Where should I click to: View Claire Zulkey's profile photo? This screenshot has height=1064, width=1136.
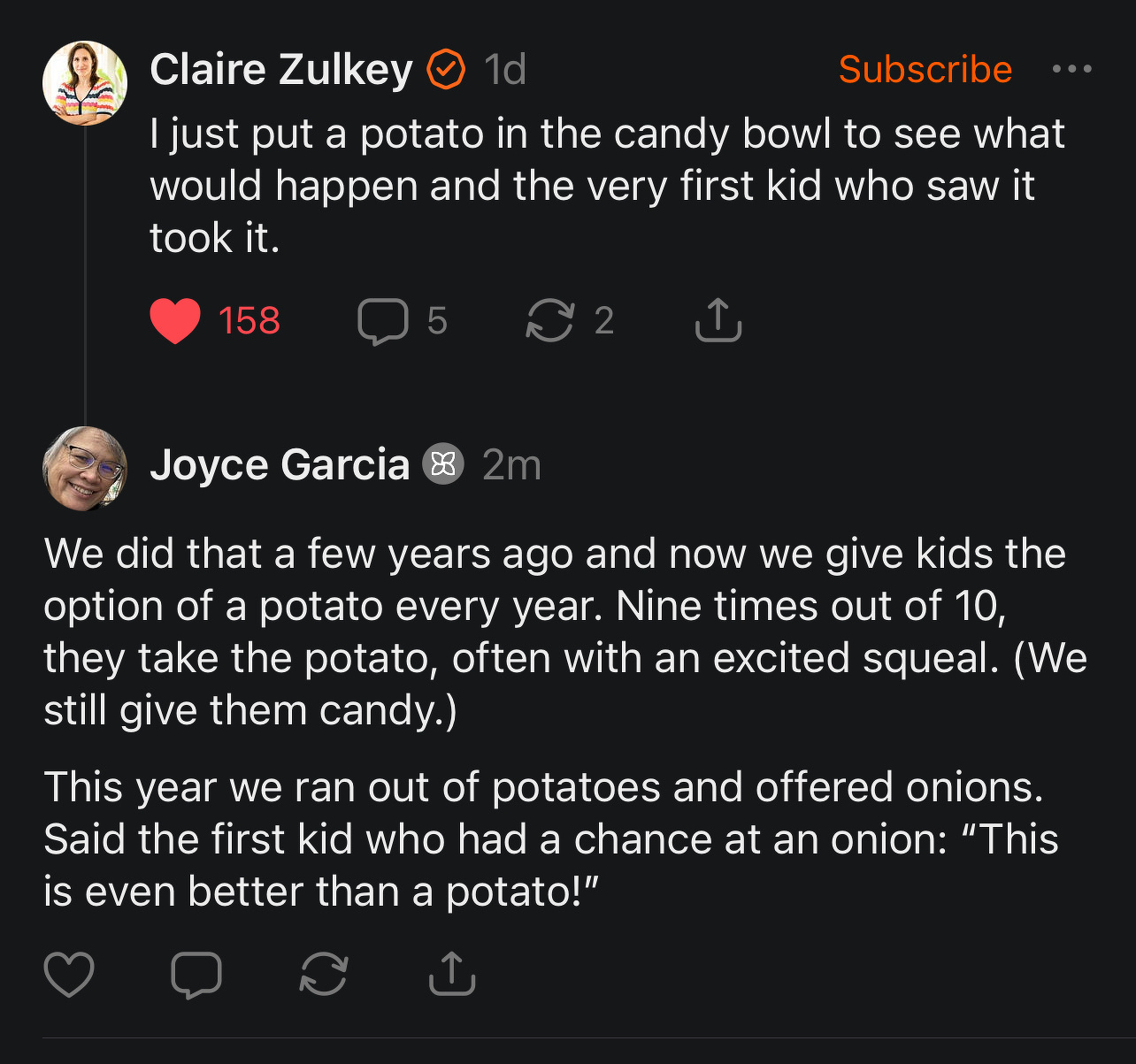pos(85,83)
